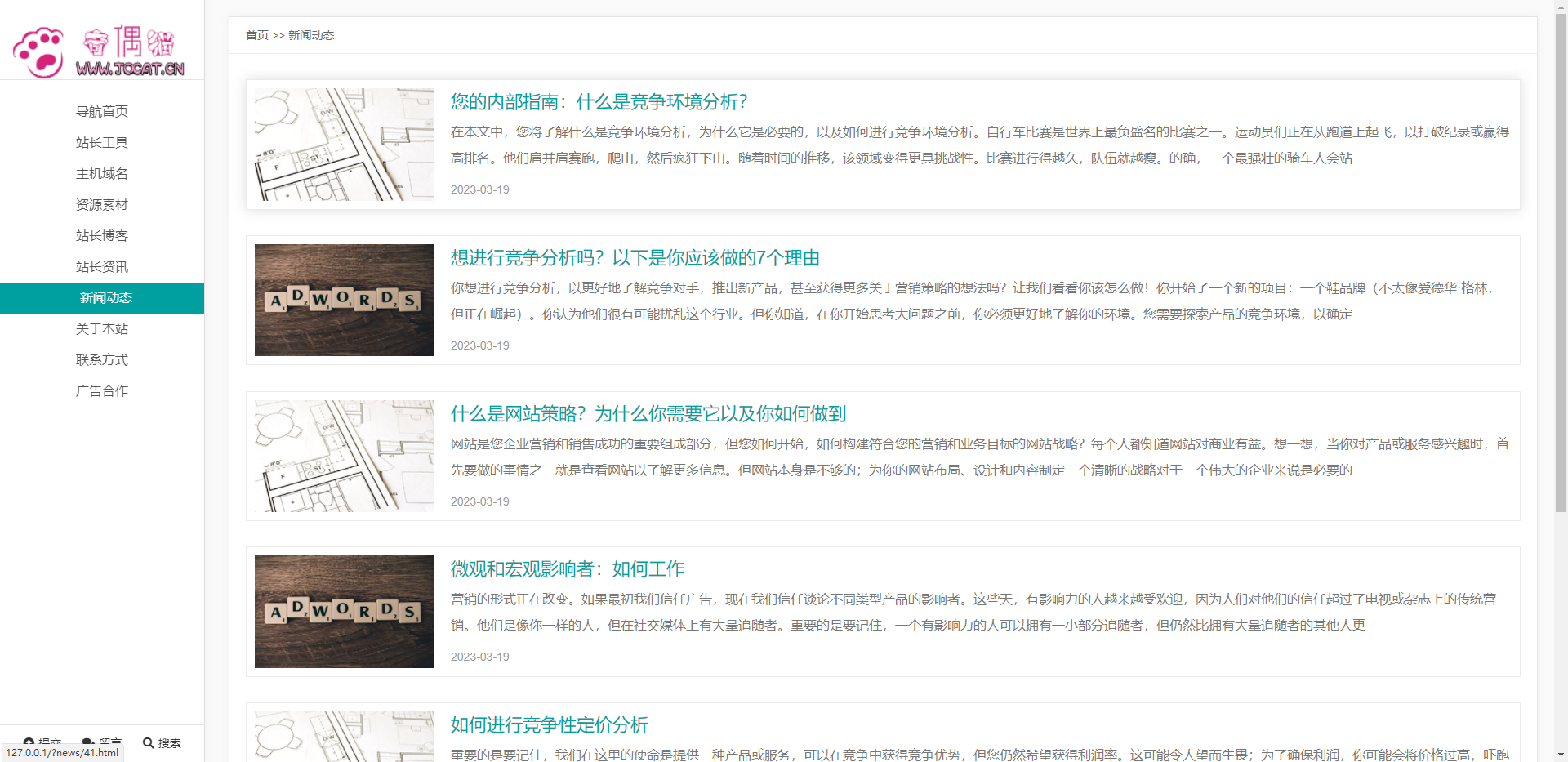Viewport: 1568px width, 762px height.
Task: Open article 以下是你应该做的7个理由
Action: click(635, 257)
